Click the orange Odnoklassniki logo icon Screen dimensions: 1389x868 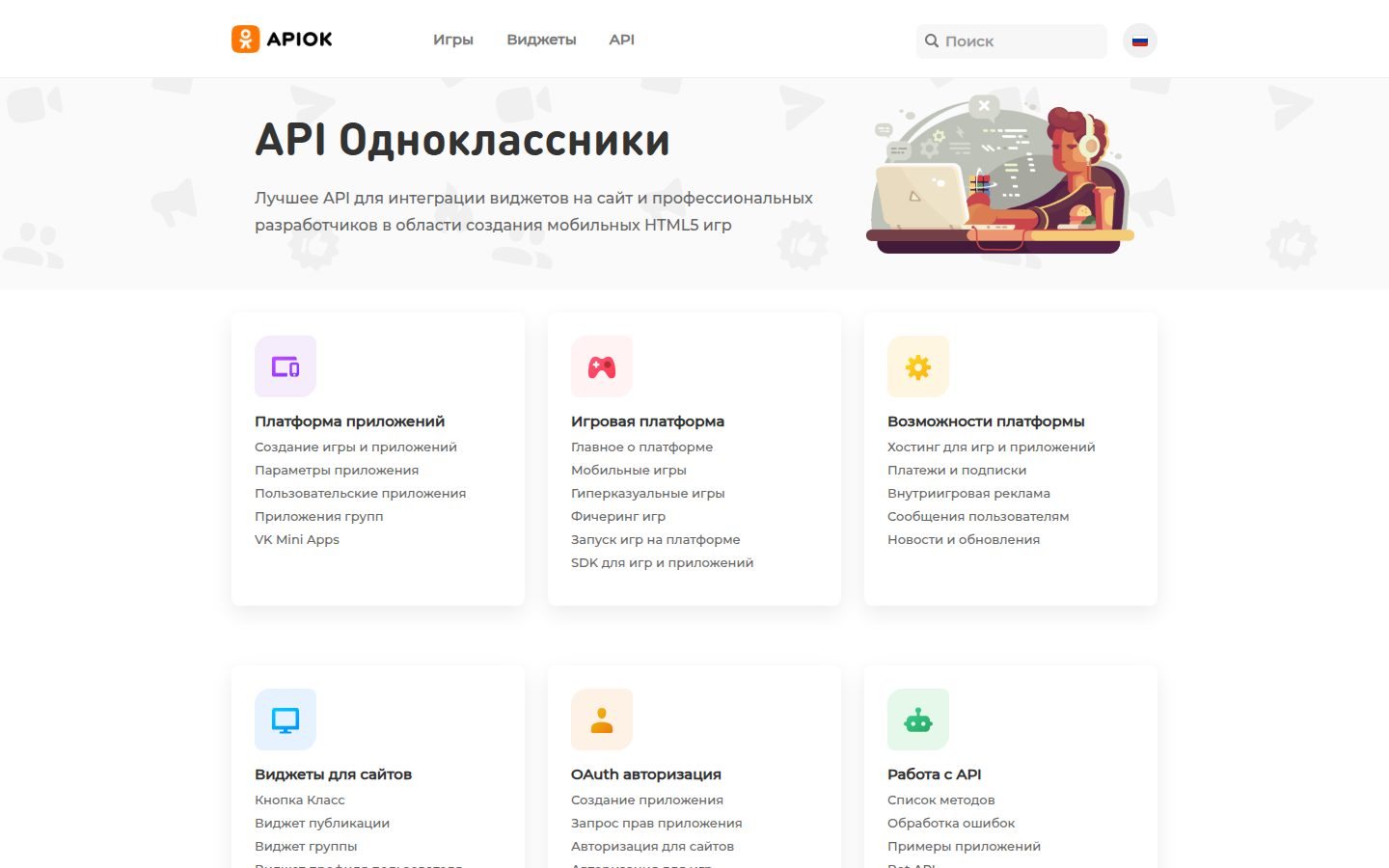[x=245, y=39]
